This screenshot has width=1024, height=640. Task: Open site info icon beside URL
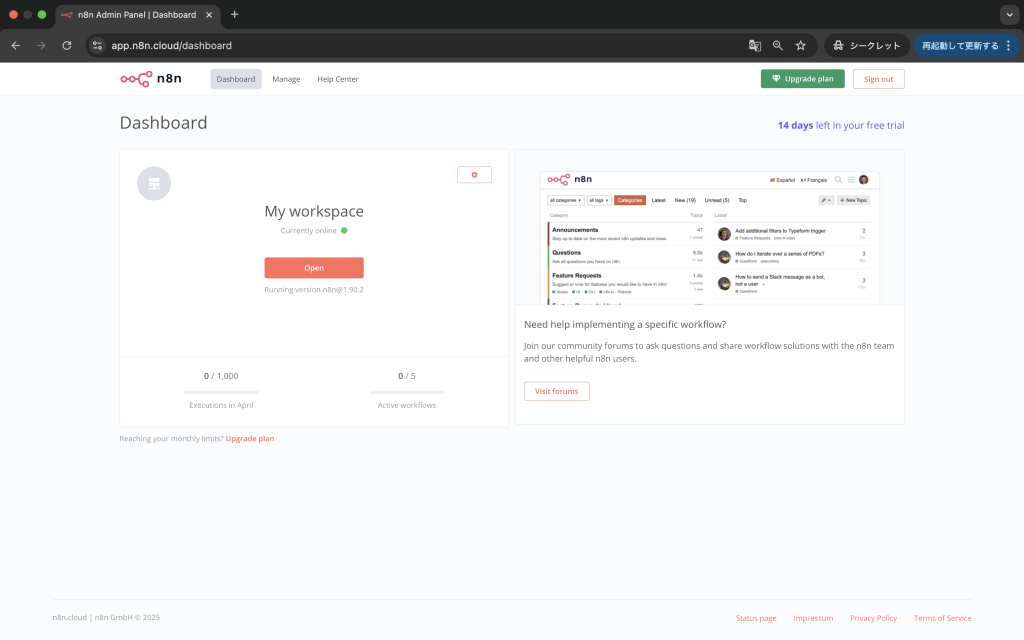click(x=97, y=45)
